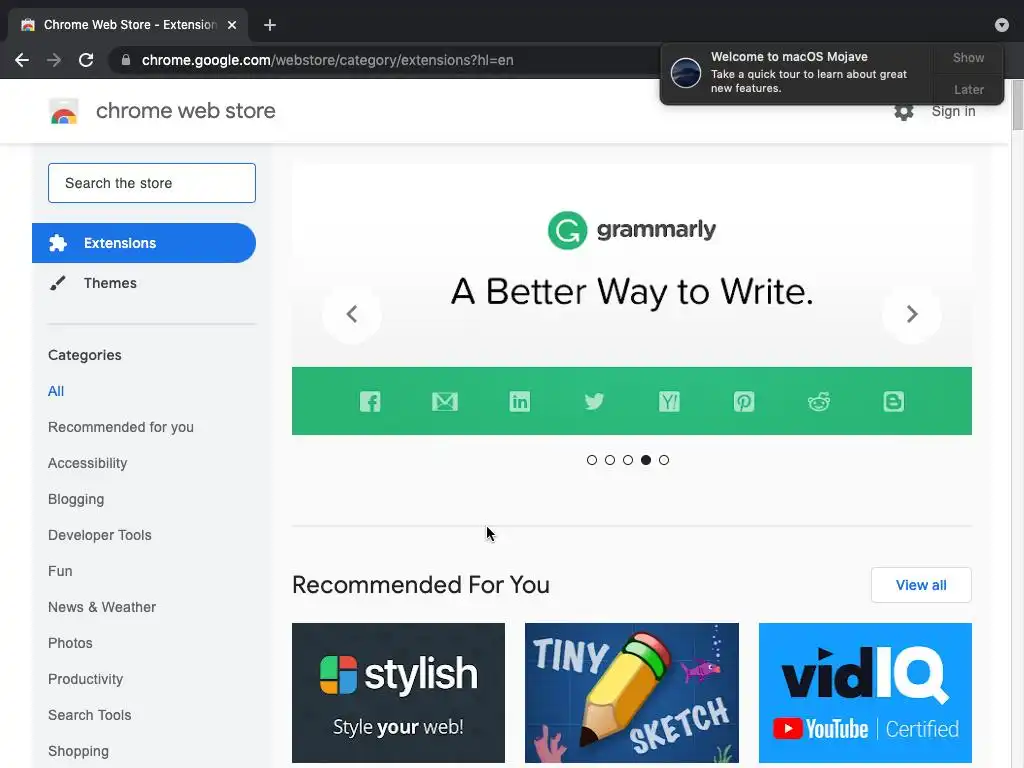The width and height of the screenshot is (1024, 768).
Task: Click the Gmail envelope icon in banner
Action: tap(445, 401)
